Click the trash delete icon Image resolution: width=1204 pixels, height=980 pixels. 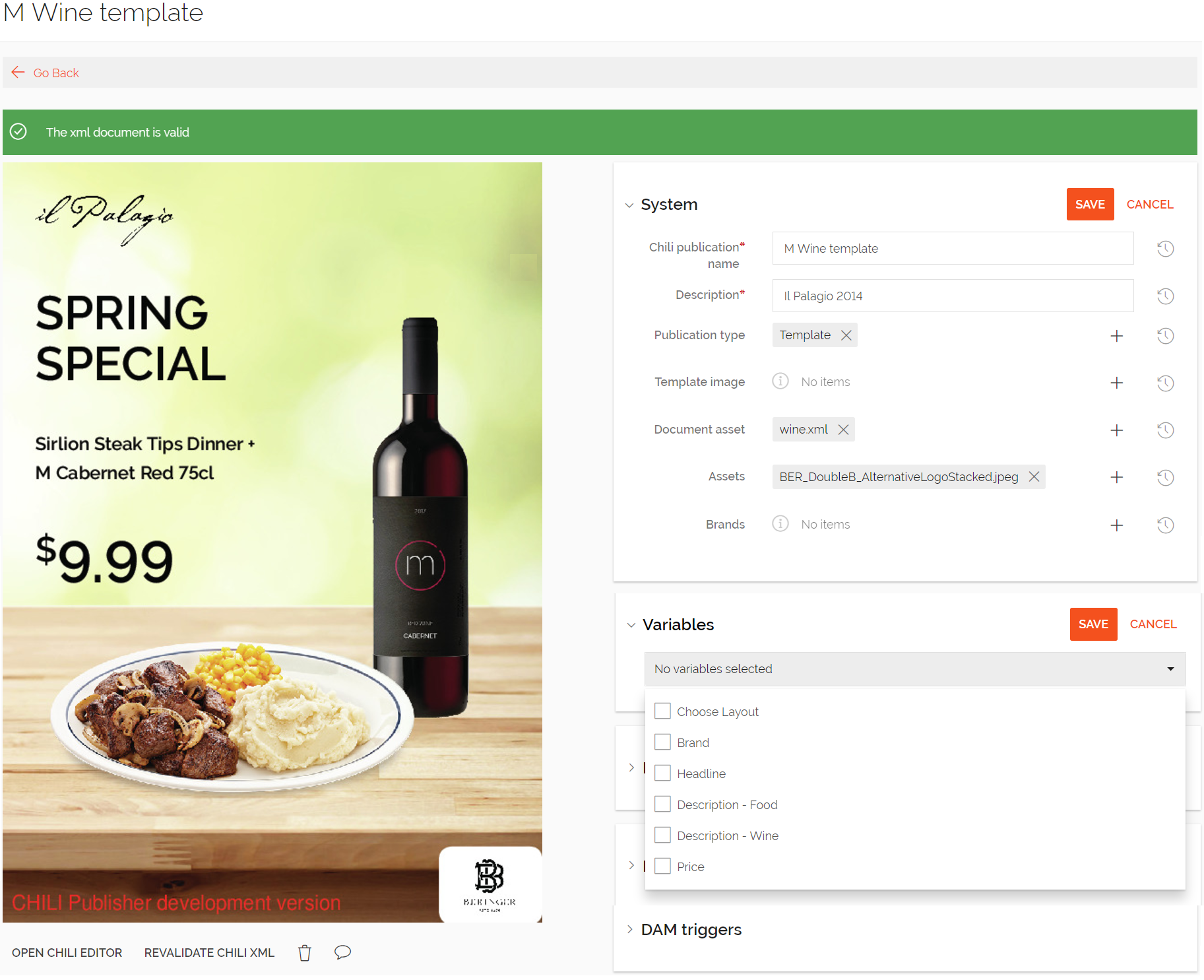click(304, 953)
